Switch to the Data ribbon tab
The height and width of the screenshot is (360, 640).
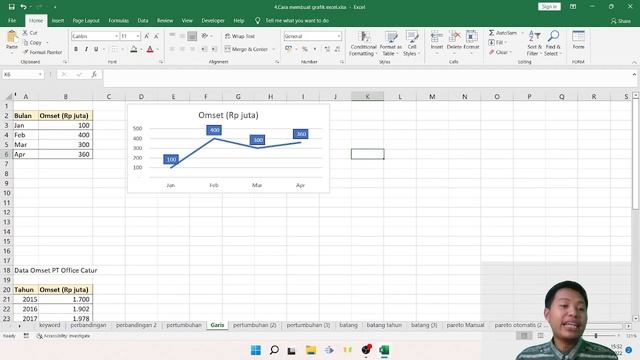click(142, 20)
